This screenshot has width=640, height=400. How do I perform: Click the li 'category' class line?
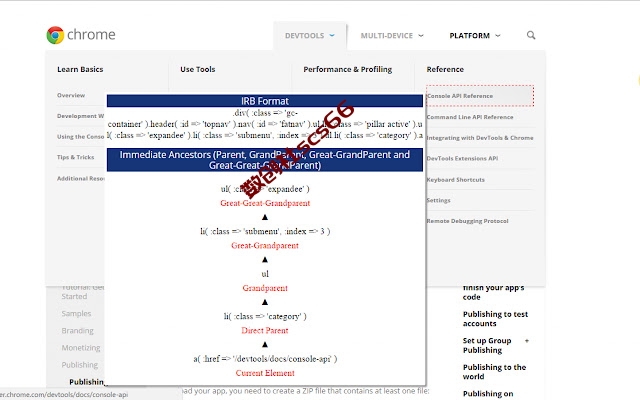[265, 316]
